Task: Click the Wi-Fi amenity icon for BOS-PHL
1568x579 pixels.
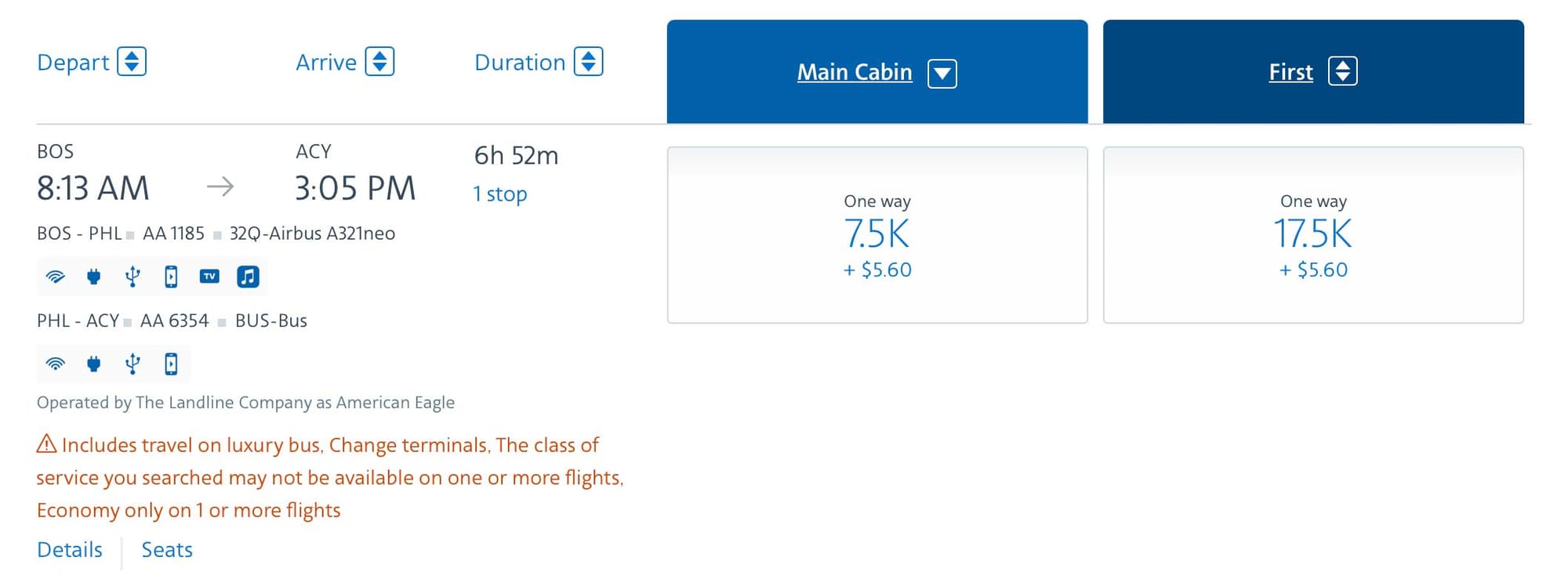Action: coord(53,276)
